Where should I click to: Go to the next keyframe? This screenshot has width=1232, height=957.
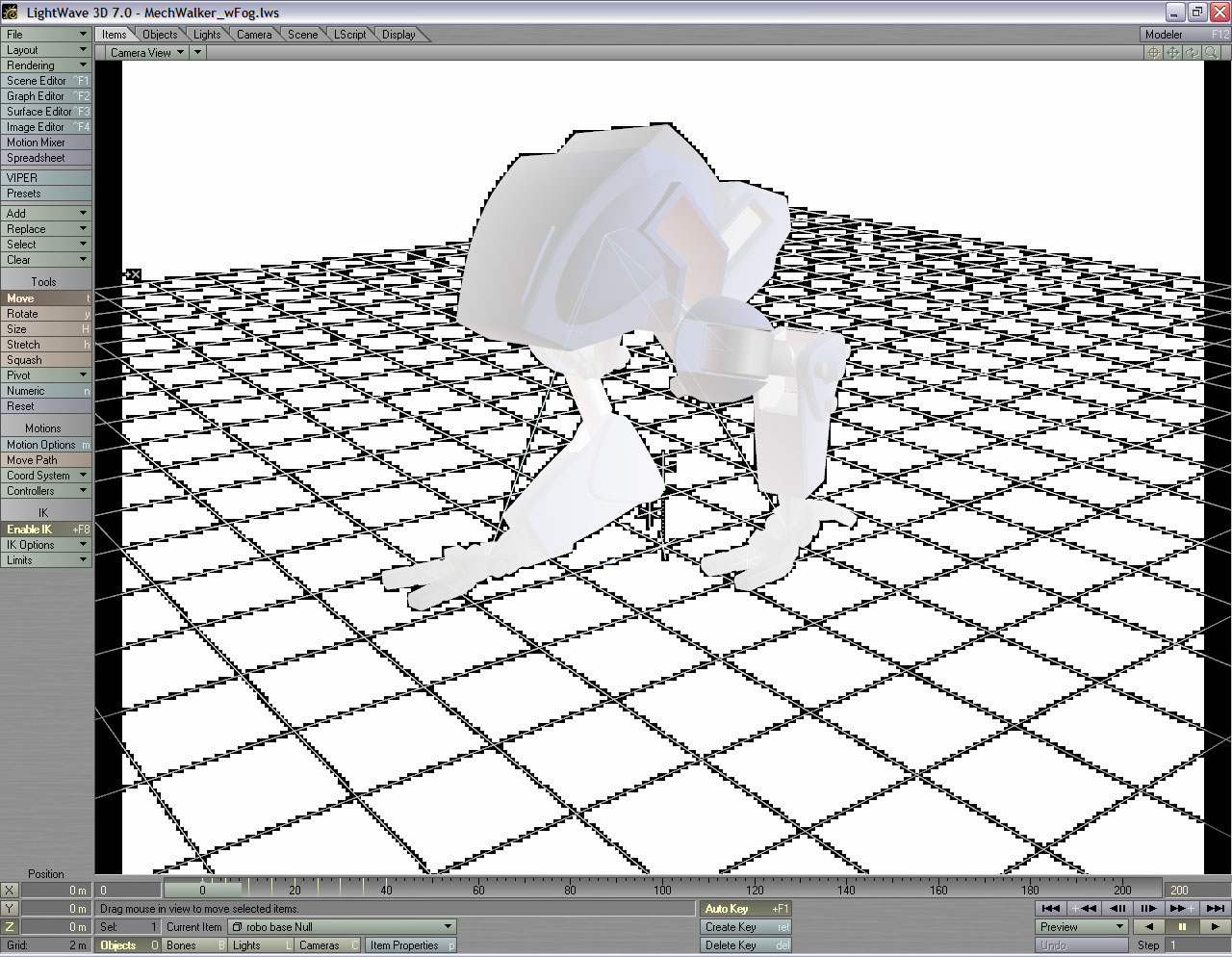pos(1181,908)
